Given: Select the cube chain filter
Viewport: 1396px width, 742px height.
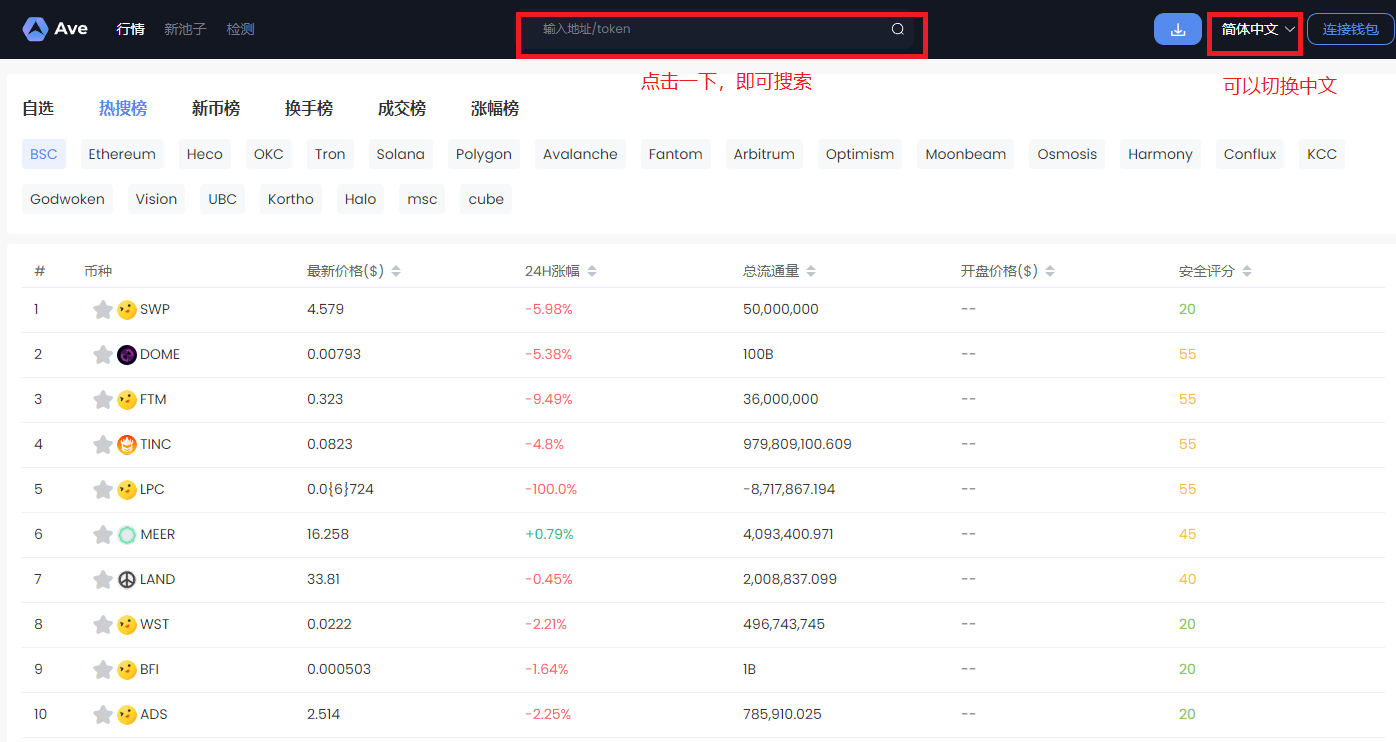Looking at the screenshot, I should click(486, 199).
